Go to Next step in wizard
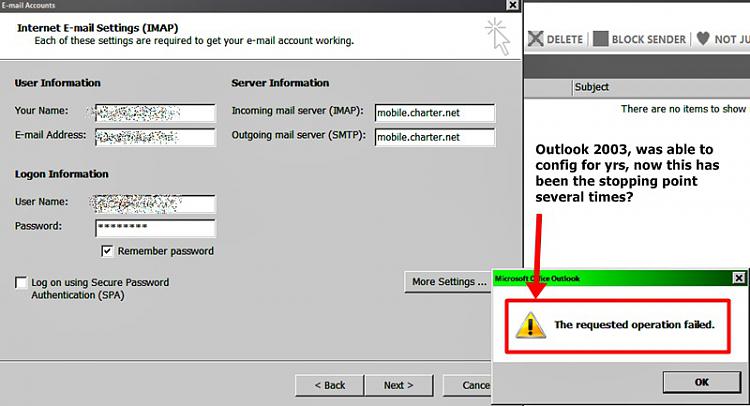The image size is (750, 406). 399,385
